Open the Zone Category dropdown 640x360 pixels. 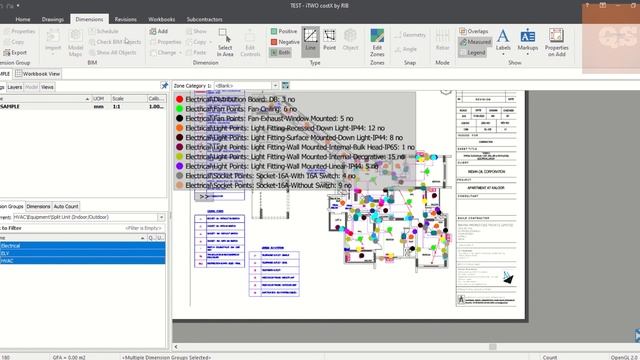(275, 86)
